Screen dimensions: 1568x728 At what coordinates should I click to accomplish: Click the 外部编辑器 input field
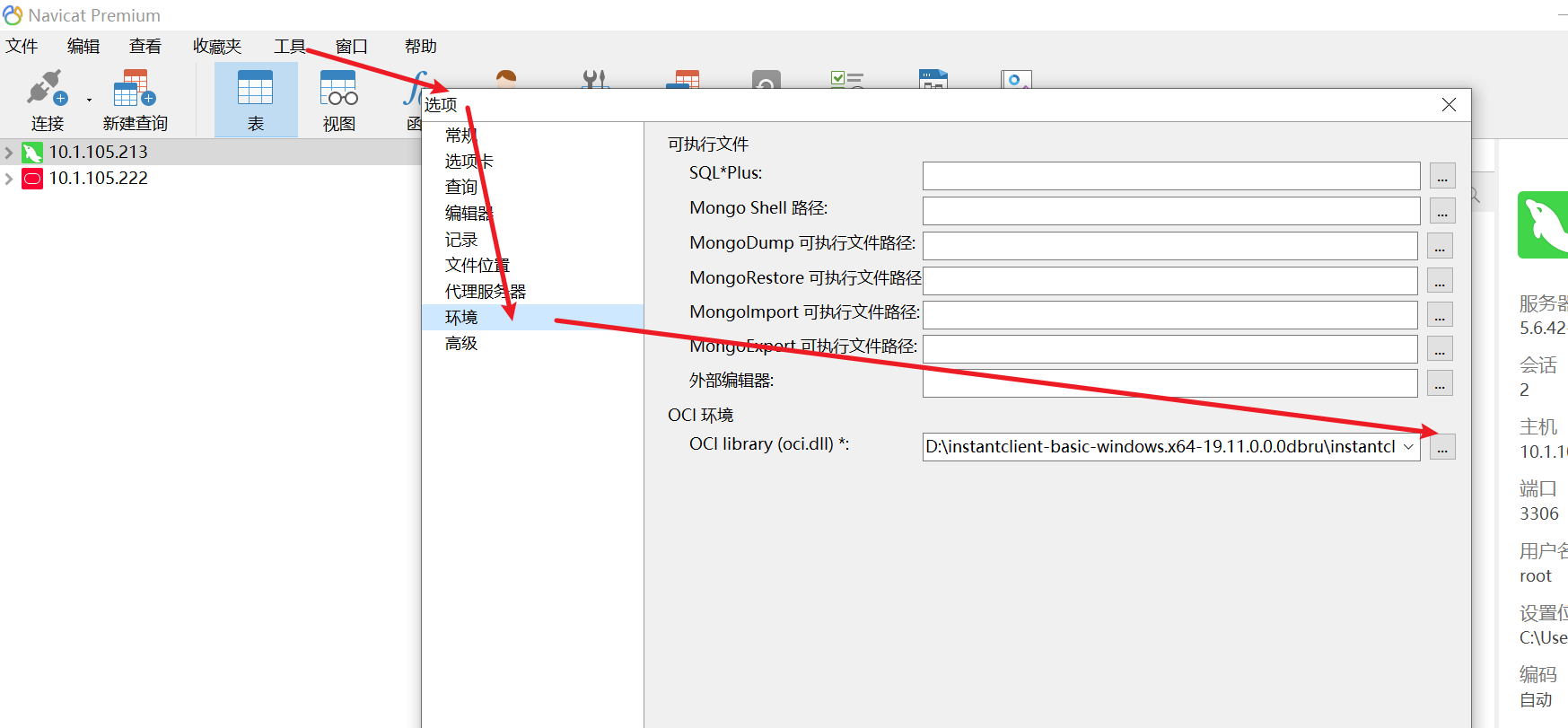pyautogui.click(x=1170, y=383)
